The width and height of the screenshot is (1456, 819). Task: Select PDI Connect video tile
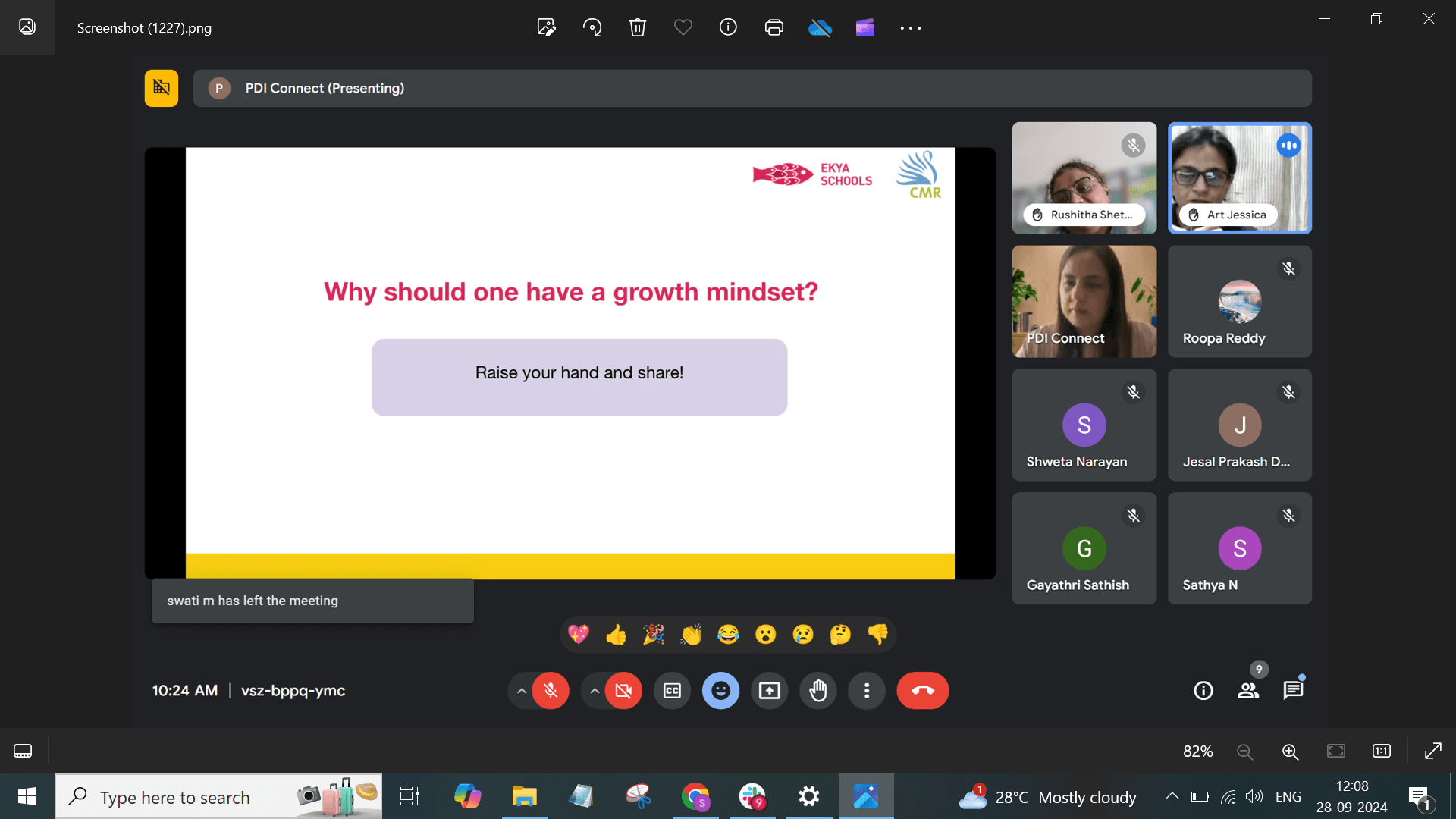pos(1084,301)
